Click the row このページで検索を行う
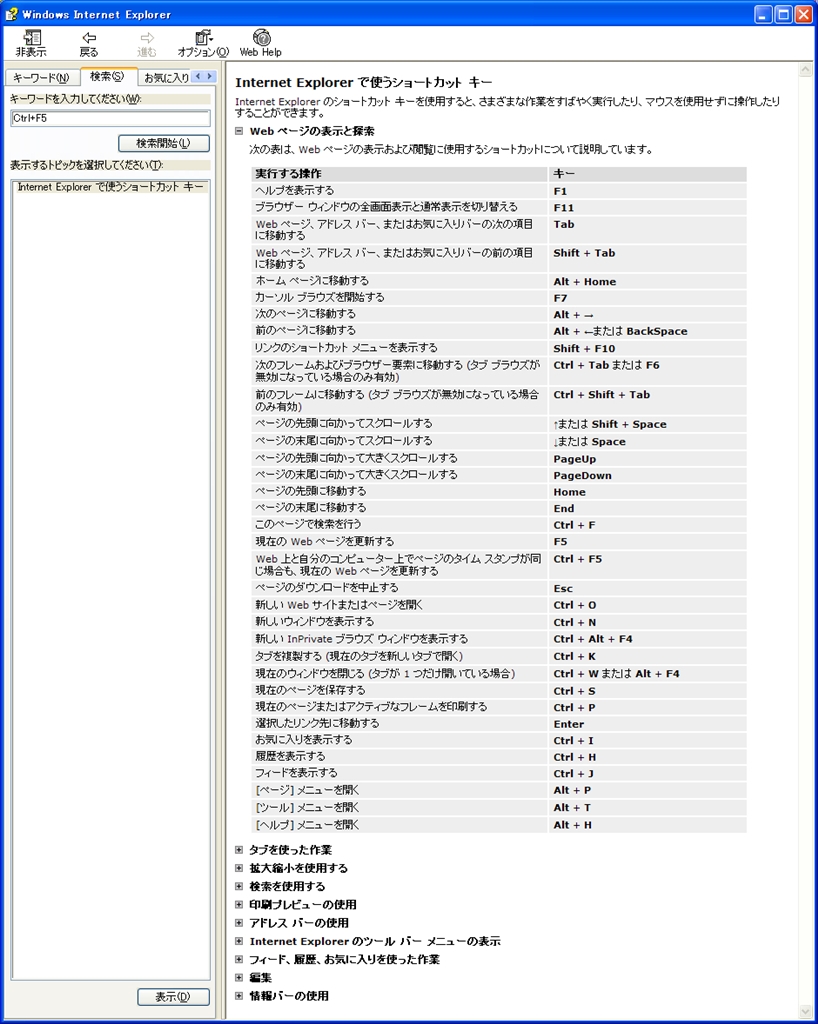Image resolution: width=818 pixels, height=1024 pixels. coord(499,524)
